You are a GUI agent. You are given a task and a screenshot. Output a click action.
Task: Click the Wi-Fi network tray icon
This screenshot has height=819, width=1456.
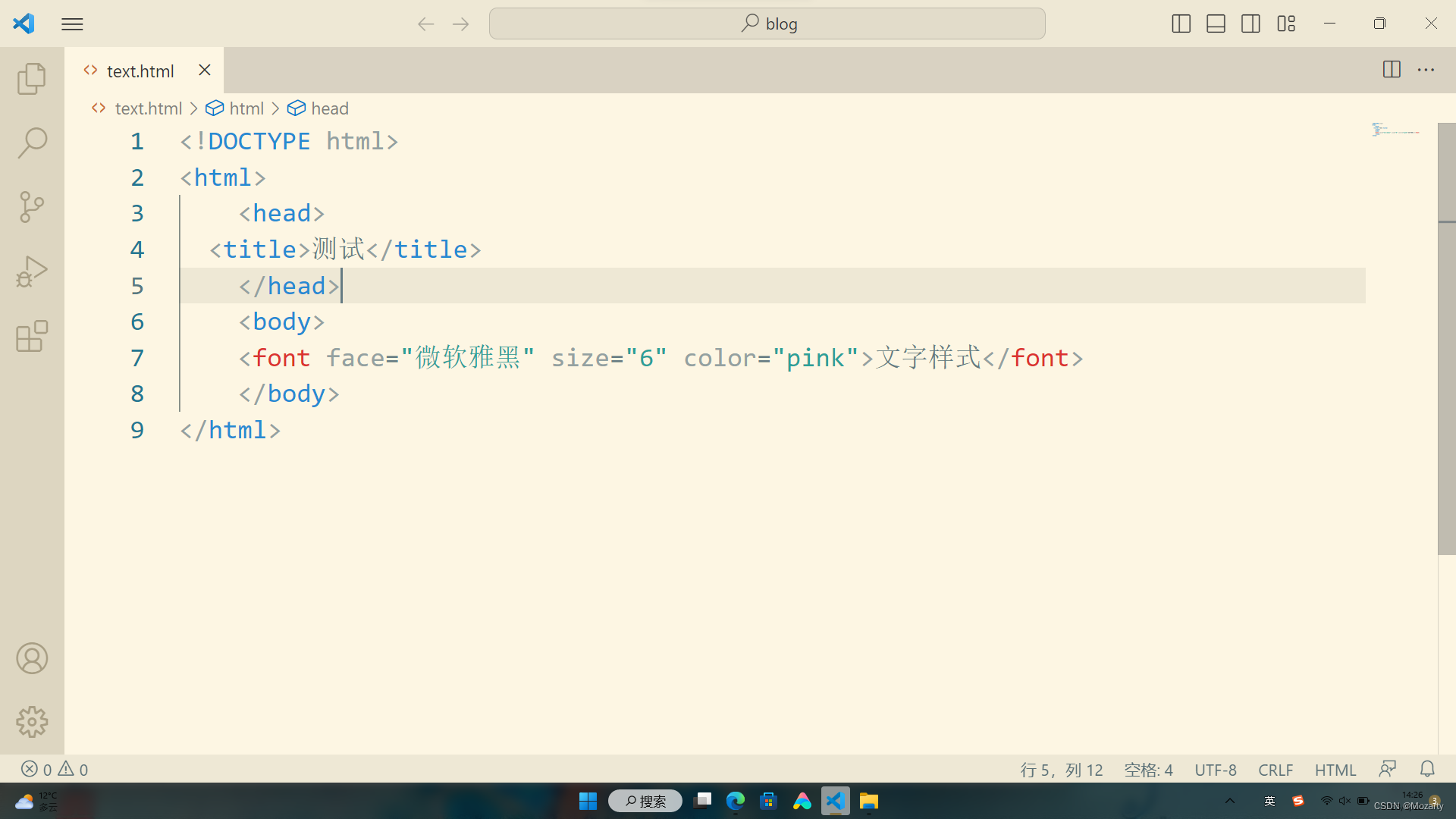click(x=1326, y=801)
